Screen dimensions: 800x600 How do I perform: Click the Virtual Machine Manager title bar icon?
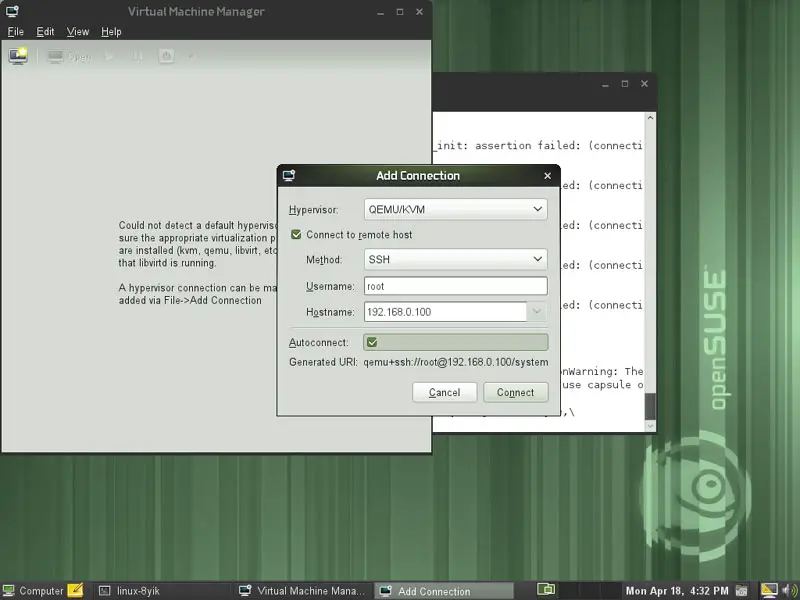(x=12, y=11)
